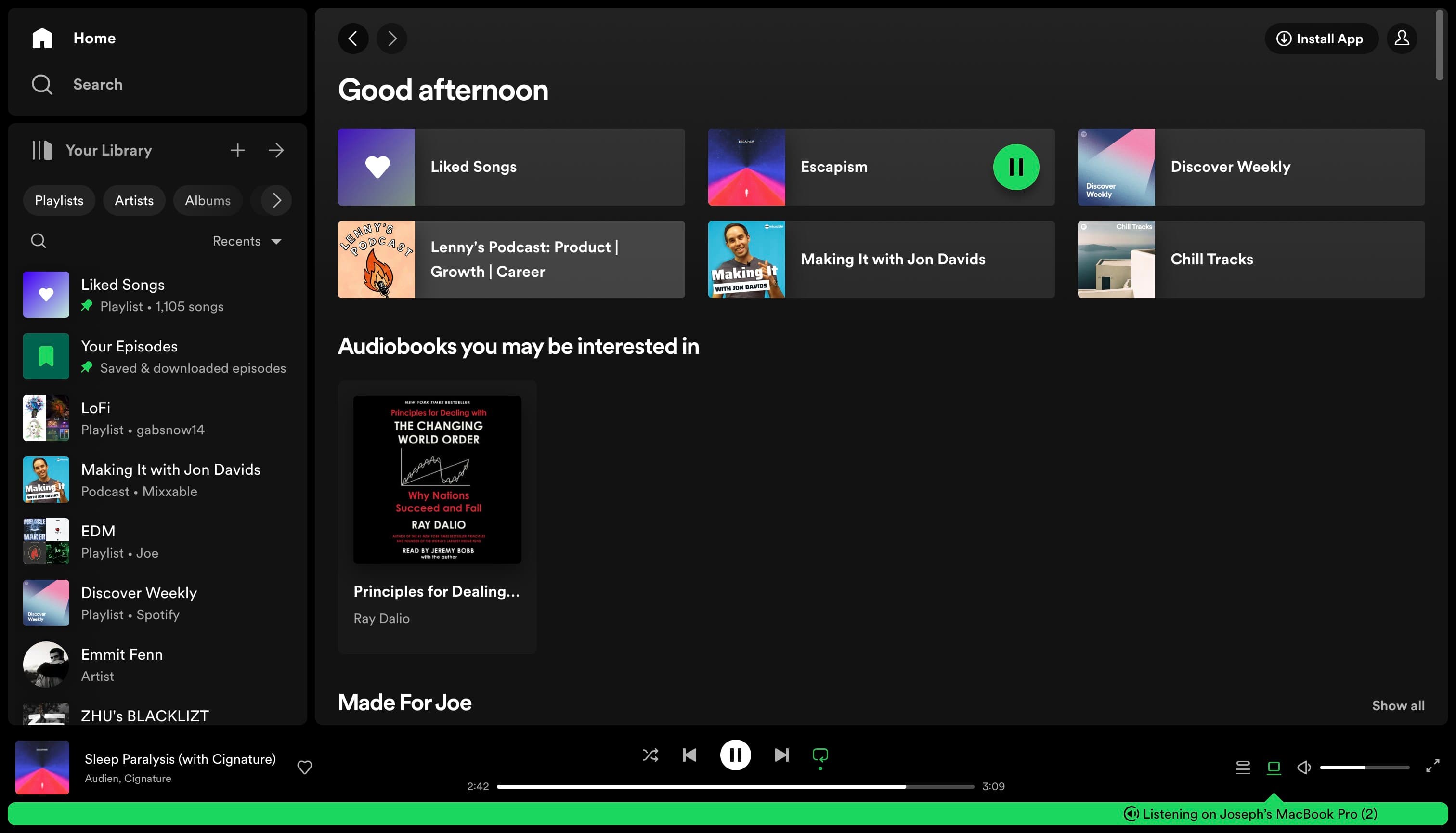Open Making It with Jon Davids in library

coord(157,480)
